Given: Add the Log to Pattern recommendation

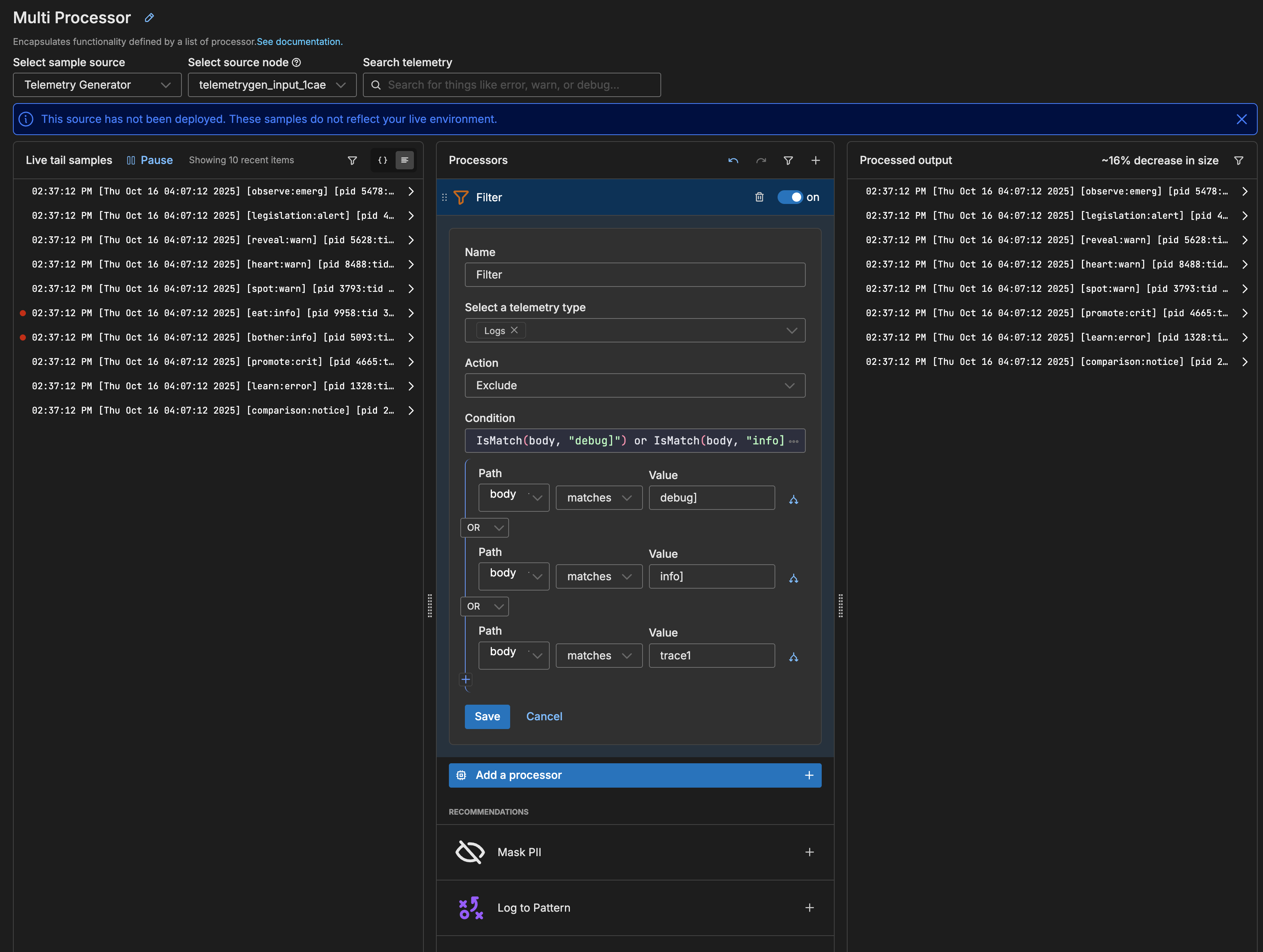Looking at the screenshot, I should pyautogui.click(x=809, y=907).
